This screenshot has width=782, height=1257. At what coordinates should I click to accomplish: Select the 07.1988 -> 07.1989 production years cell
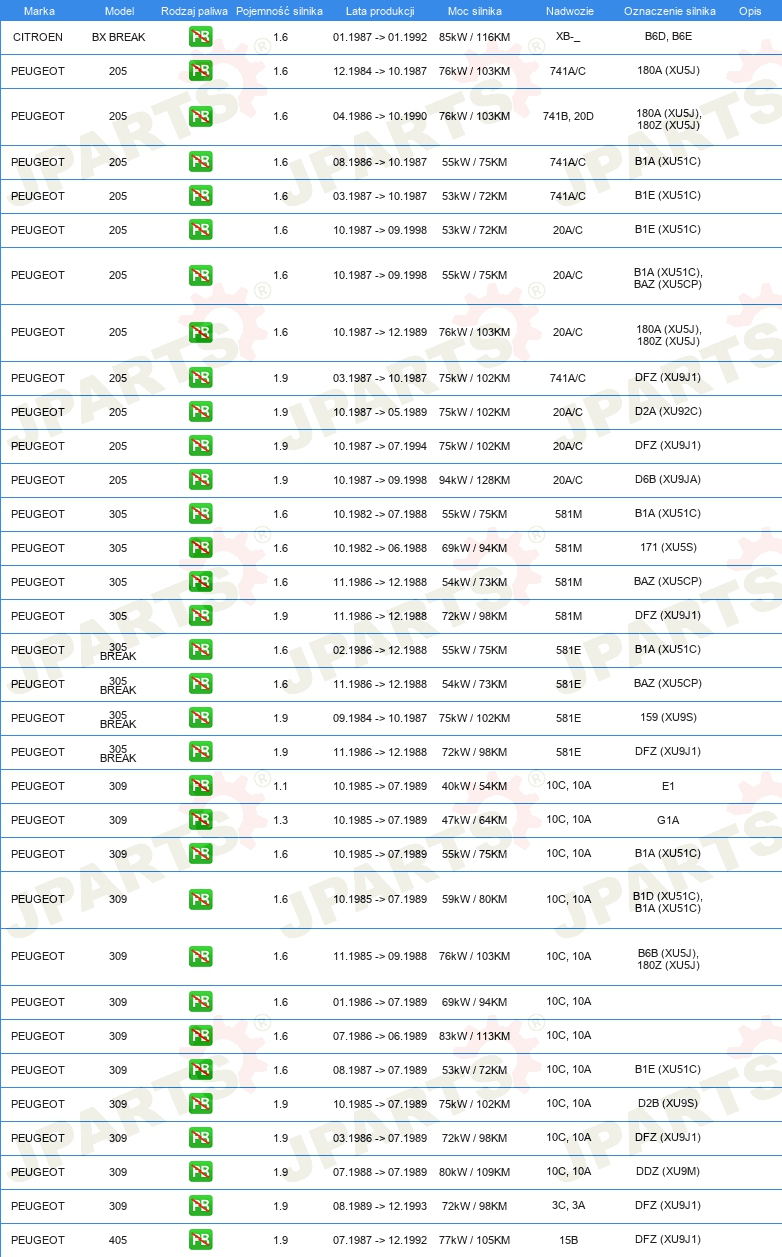380,1172
